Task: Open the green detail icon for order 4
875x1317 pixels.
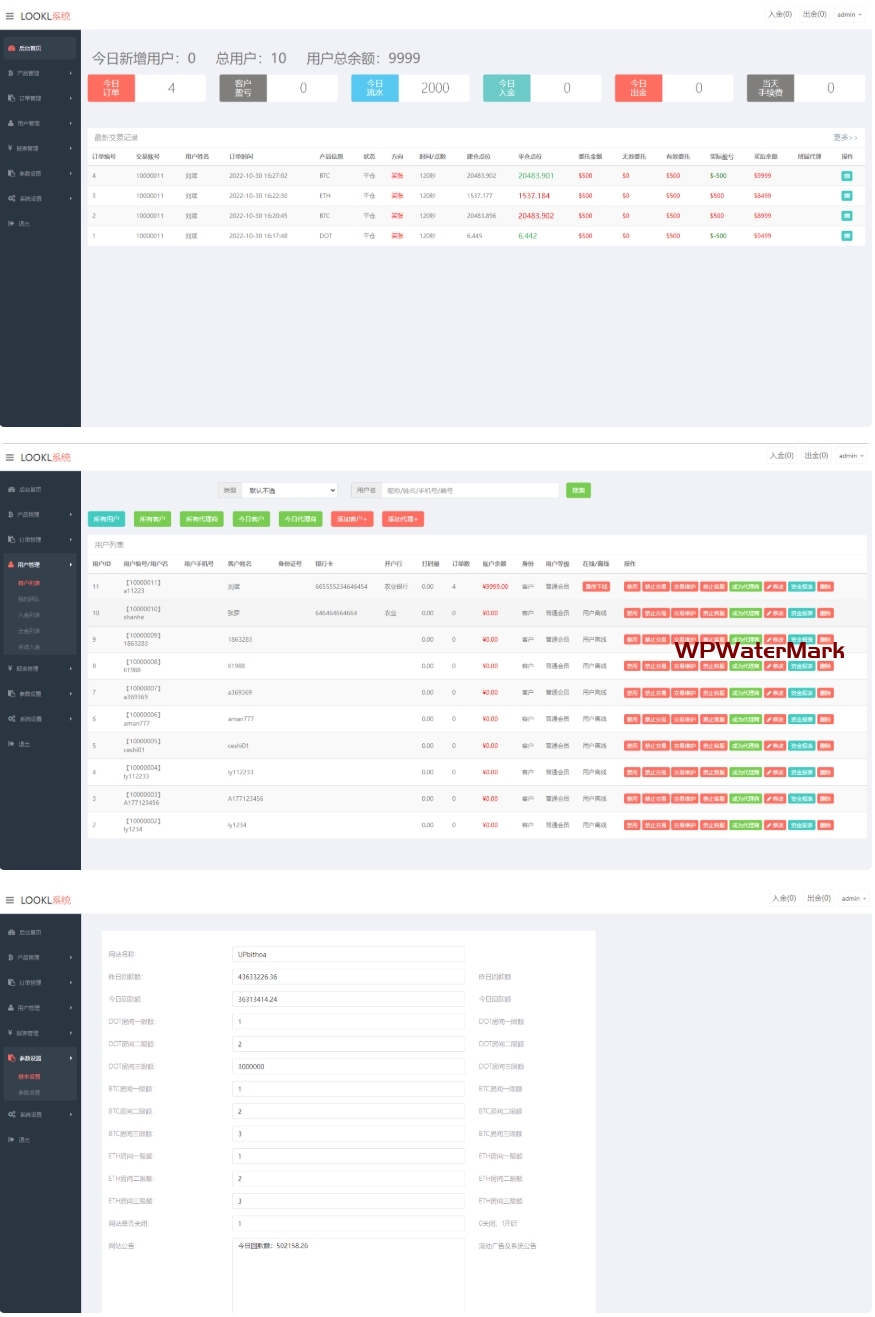Action: pos(846,176)
